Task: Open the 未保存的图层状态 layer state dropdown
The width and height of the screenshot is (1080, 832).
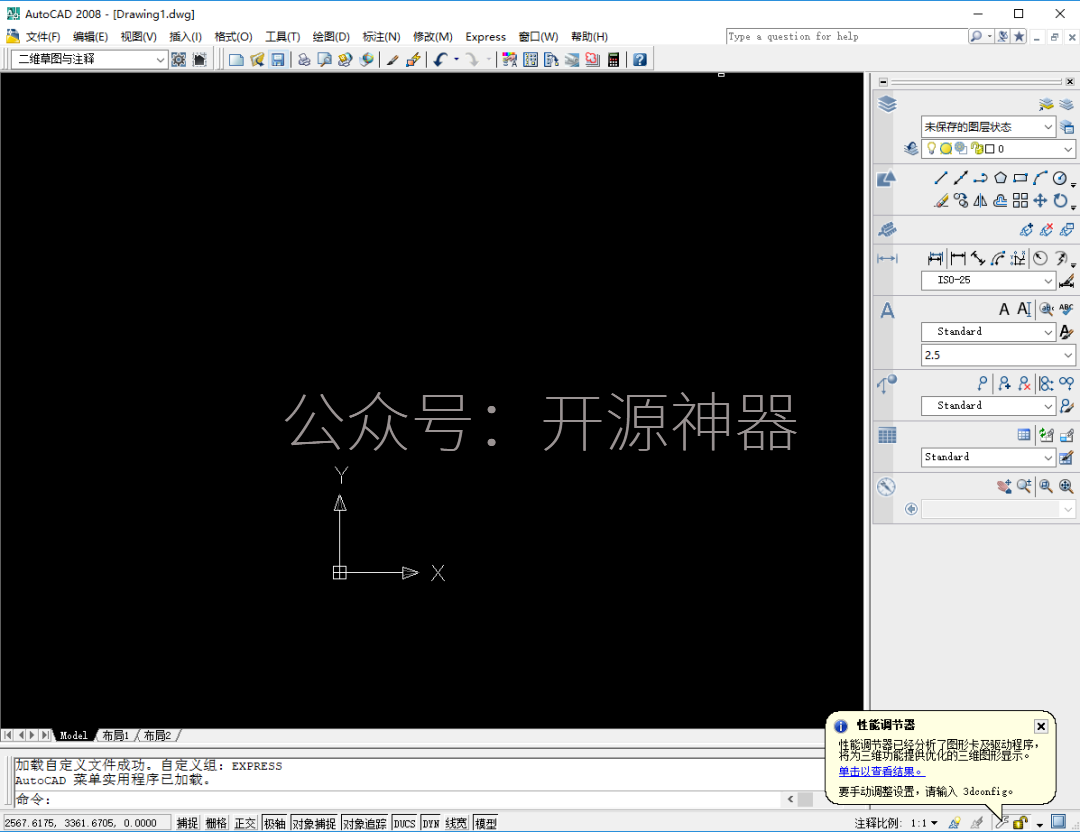Action: pos(988,127)
